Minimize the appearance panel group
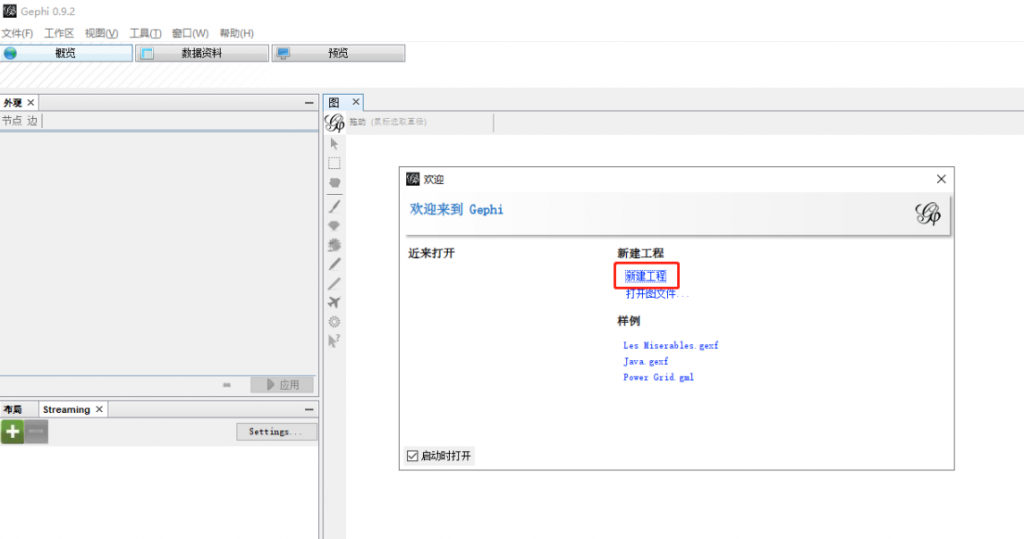The width and height of the screenshot is (1024, 539). click(309, 103)
